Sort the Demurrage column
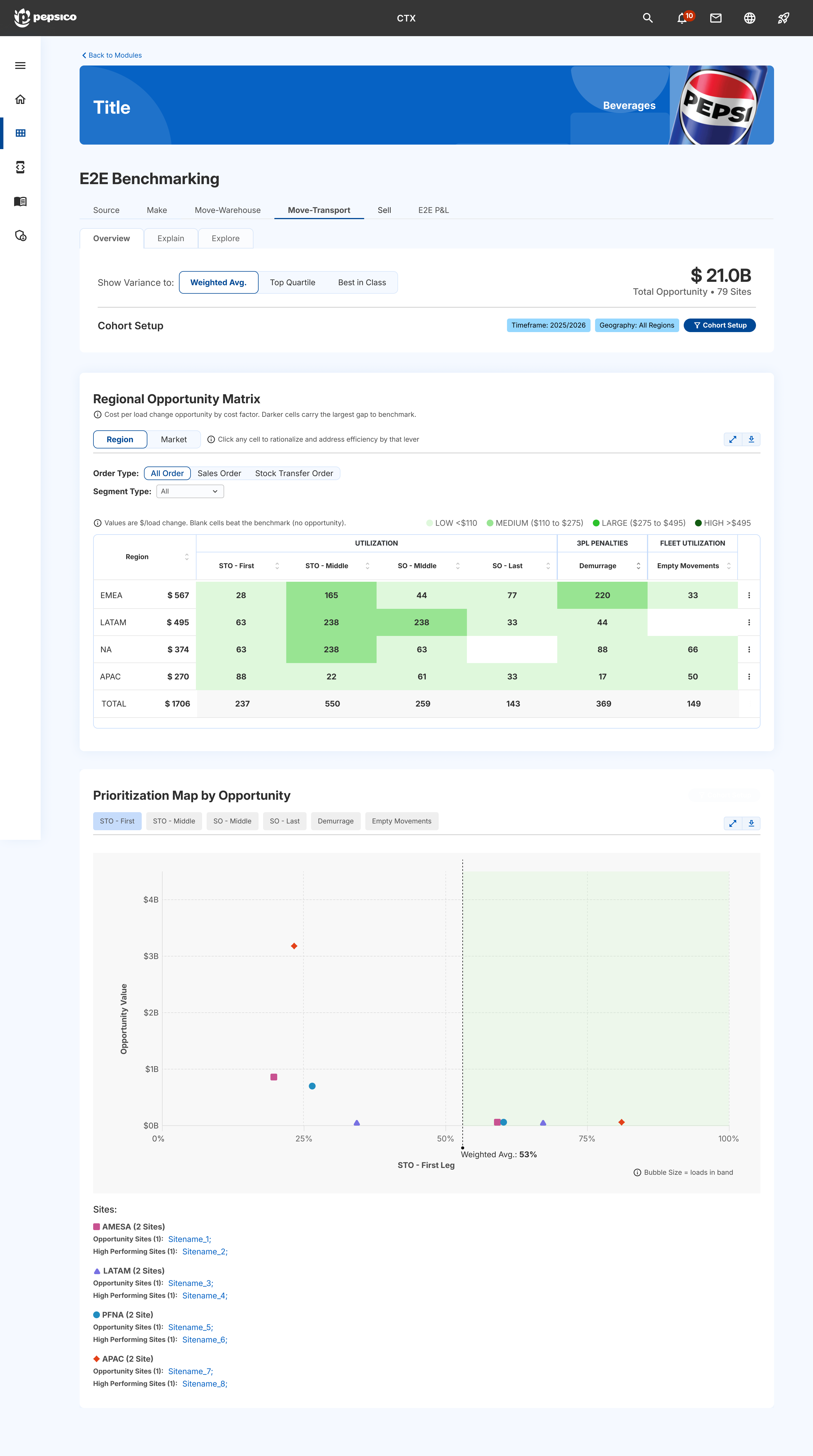The width and height of the screenshot is (813, 1456). (639, 566)
